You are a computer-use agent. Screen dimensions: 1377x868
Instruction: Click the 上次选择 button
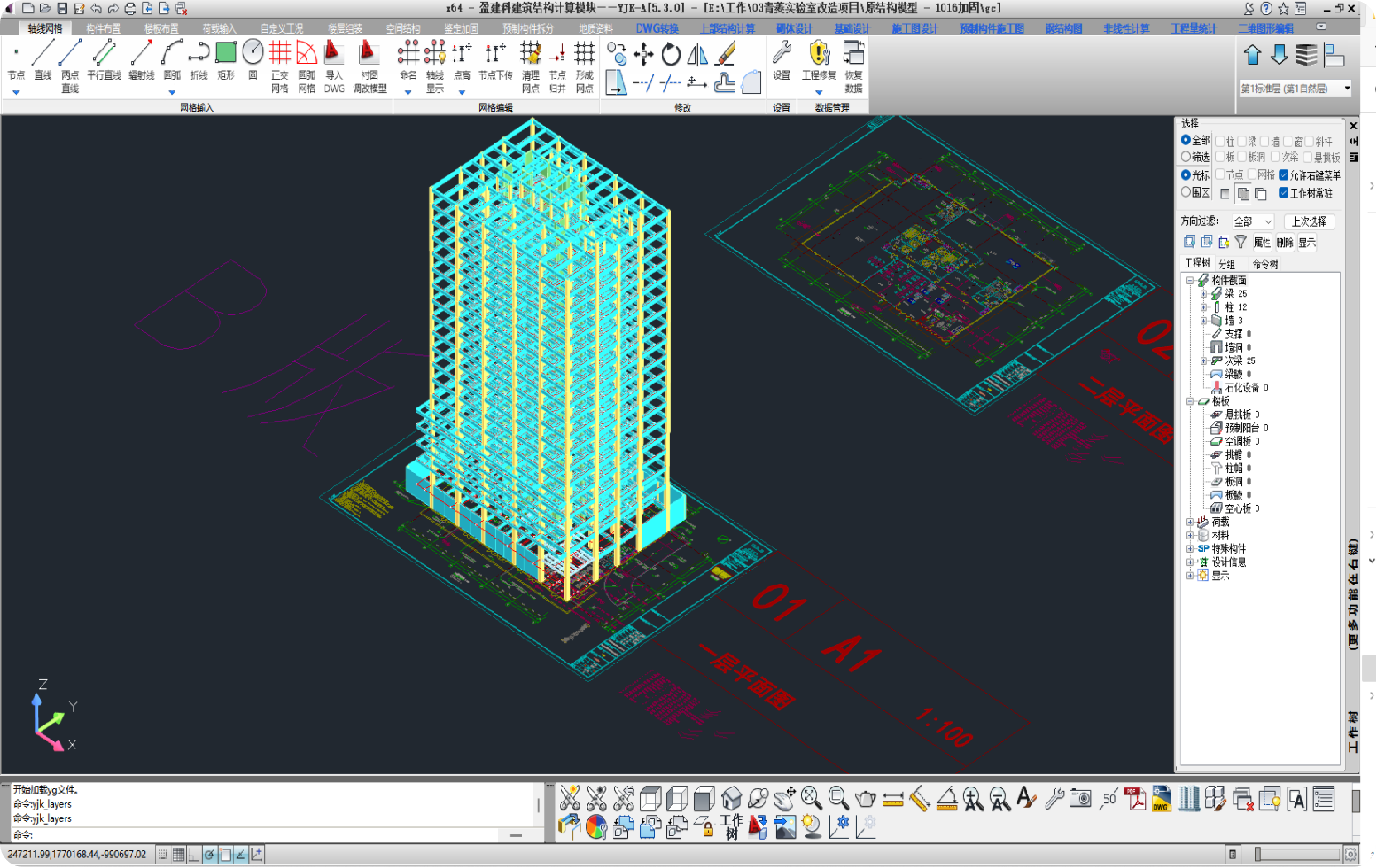click(x=1309, y=221)
